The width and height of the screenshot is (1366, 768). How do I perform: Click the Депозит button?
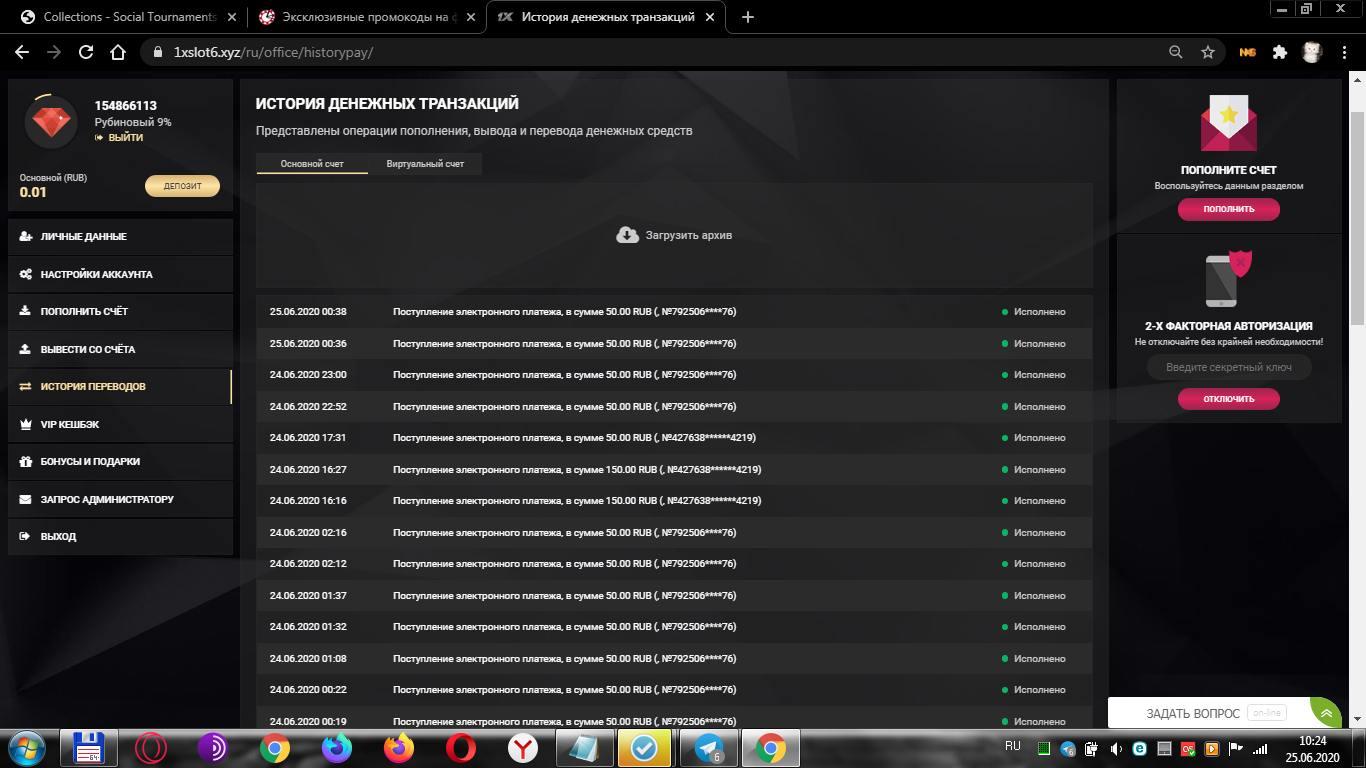183,186
